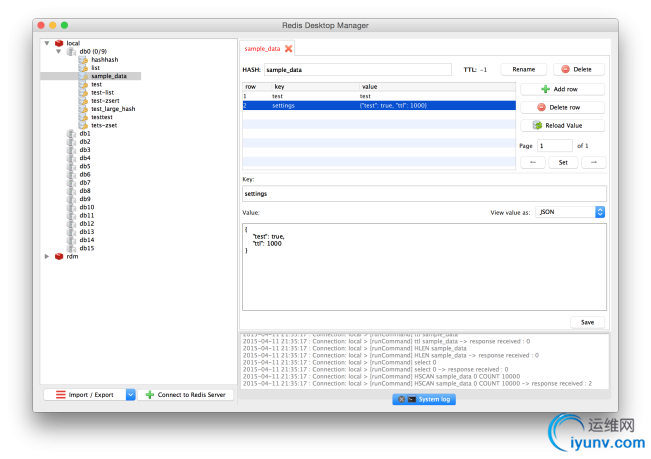The width and height of the screenshot is (651, 459).
Task: Click the green plus Add row icon
Action: [x=546, y=89]
